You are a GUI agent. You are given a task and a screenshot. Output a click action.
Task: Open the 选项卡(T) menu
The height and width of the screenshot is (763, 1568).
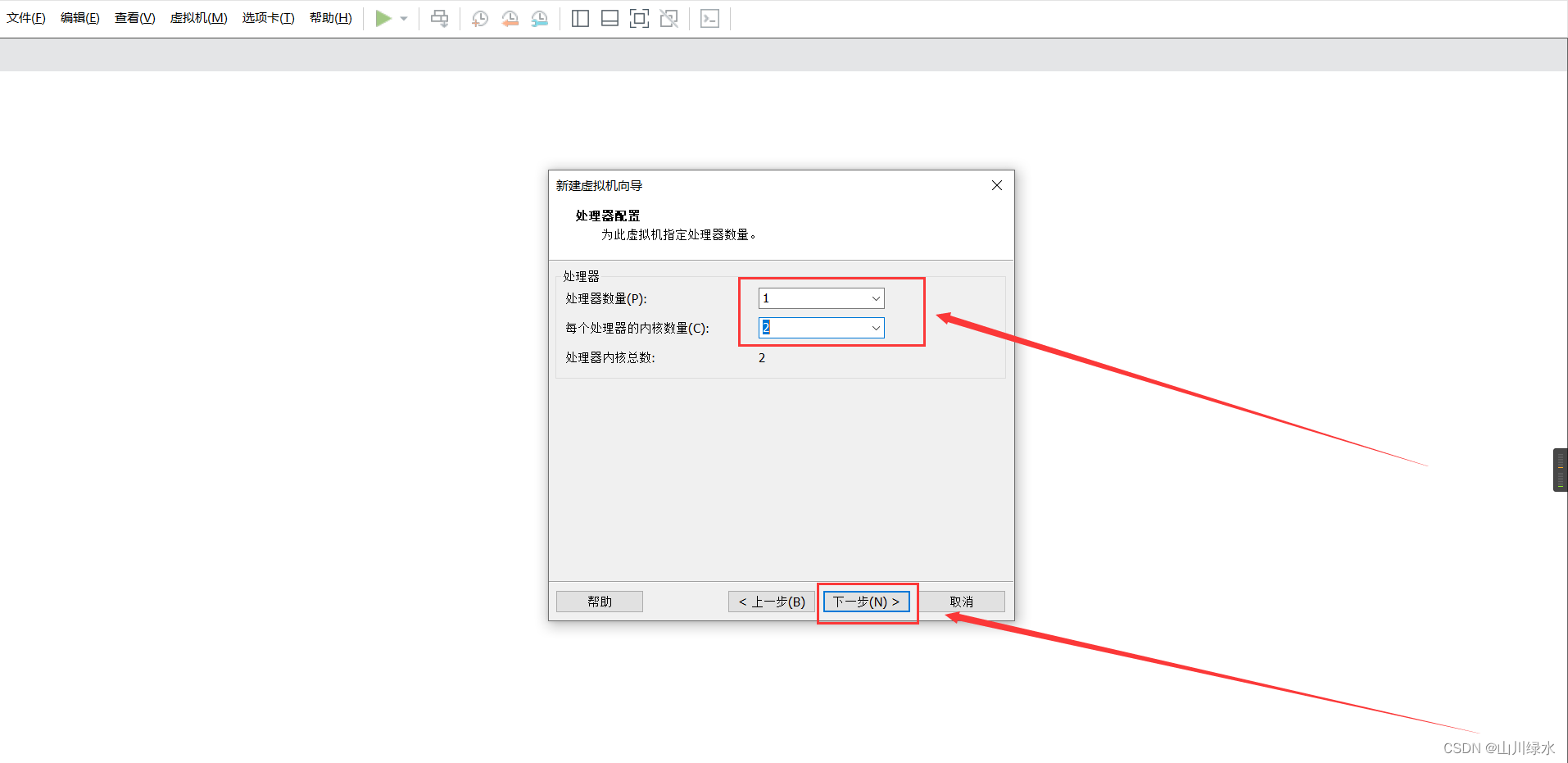point(268,18)
